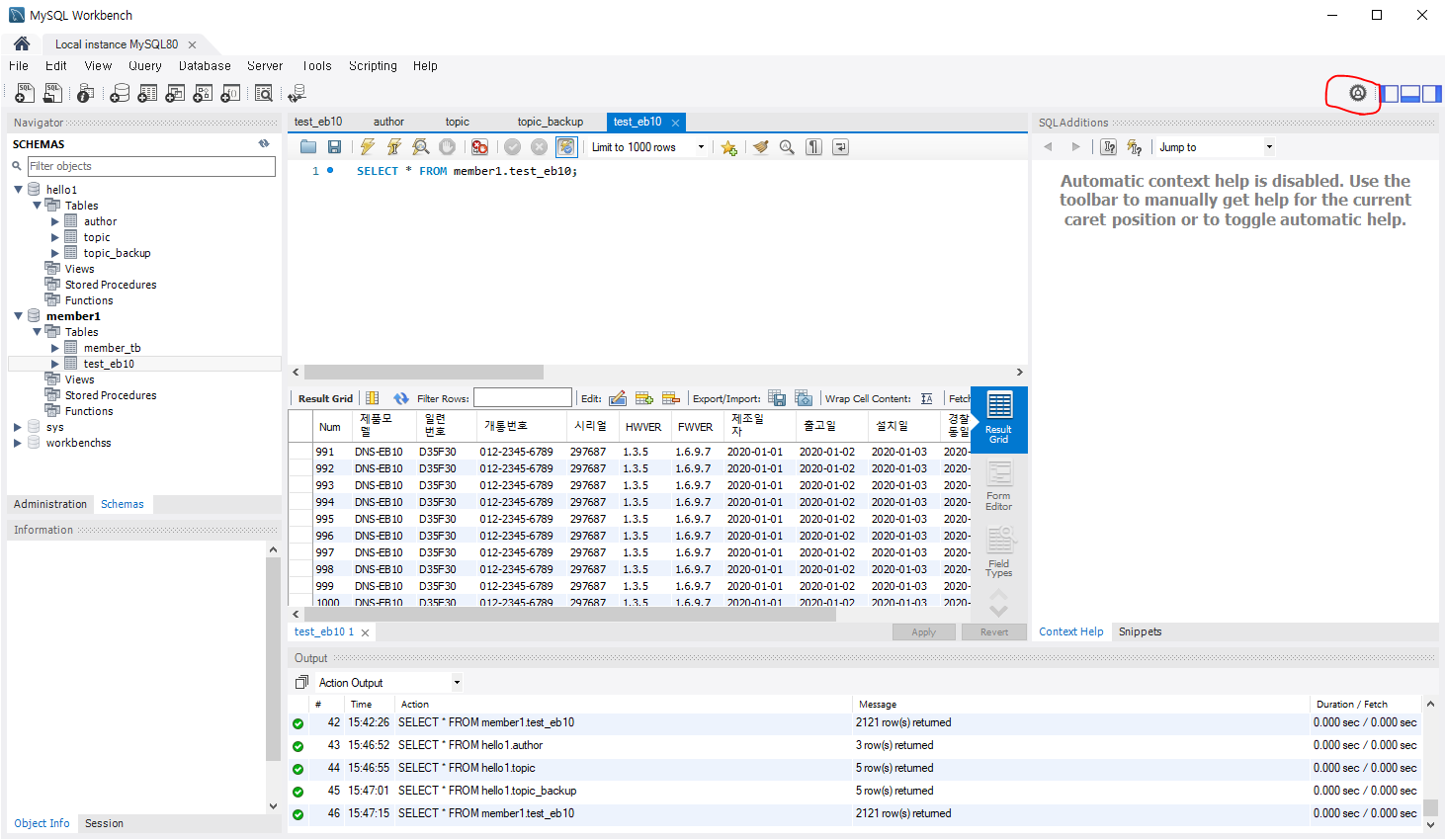
Task: Expand the workbenchss schema
Action: point(18,443)
